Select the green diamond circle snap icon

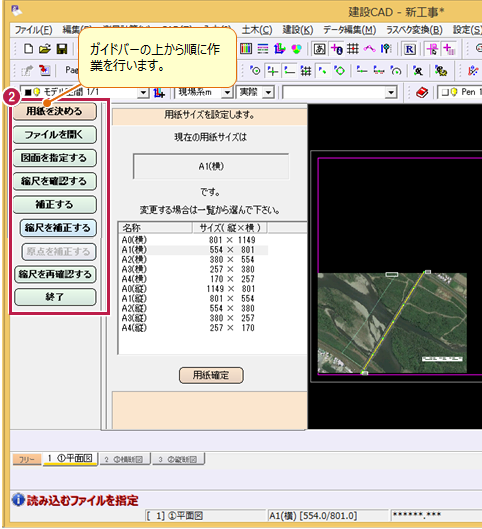[x=340, y=71]
